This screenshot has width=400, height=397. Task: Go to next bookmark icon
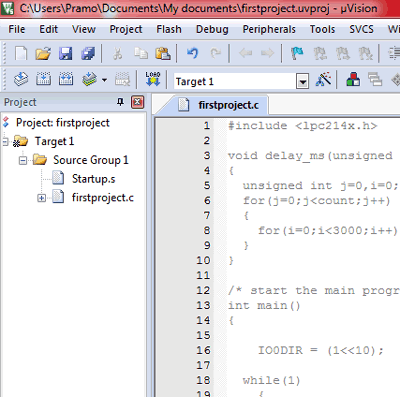[343, 53]
